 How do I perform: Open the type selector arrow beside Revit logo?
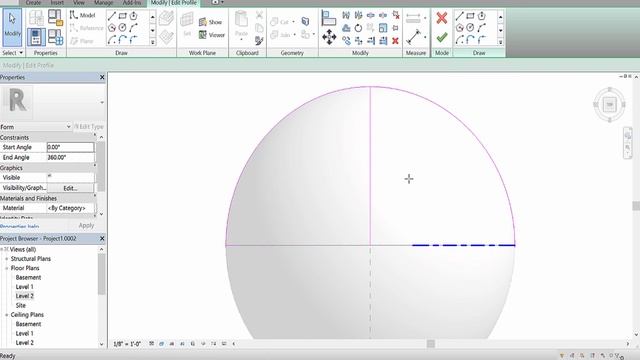pyautogui.click(x=102, y=102)
